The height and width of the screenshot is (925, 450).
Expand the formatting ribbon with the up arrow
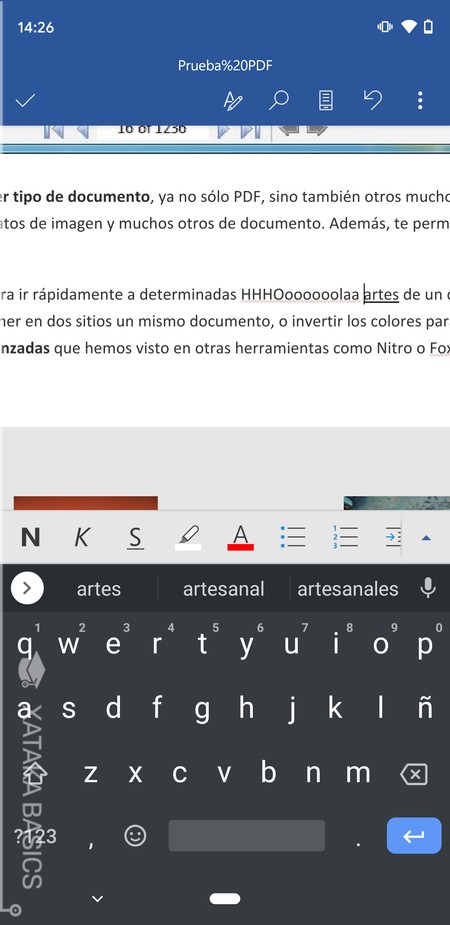click(x=426, y=537)
